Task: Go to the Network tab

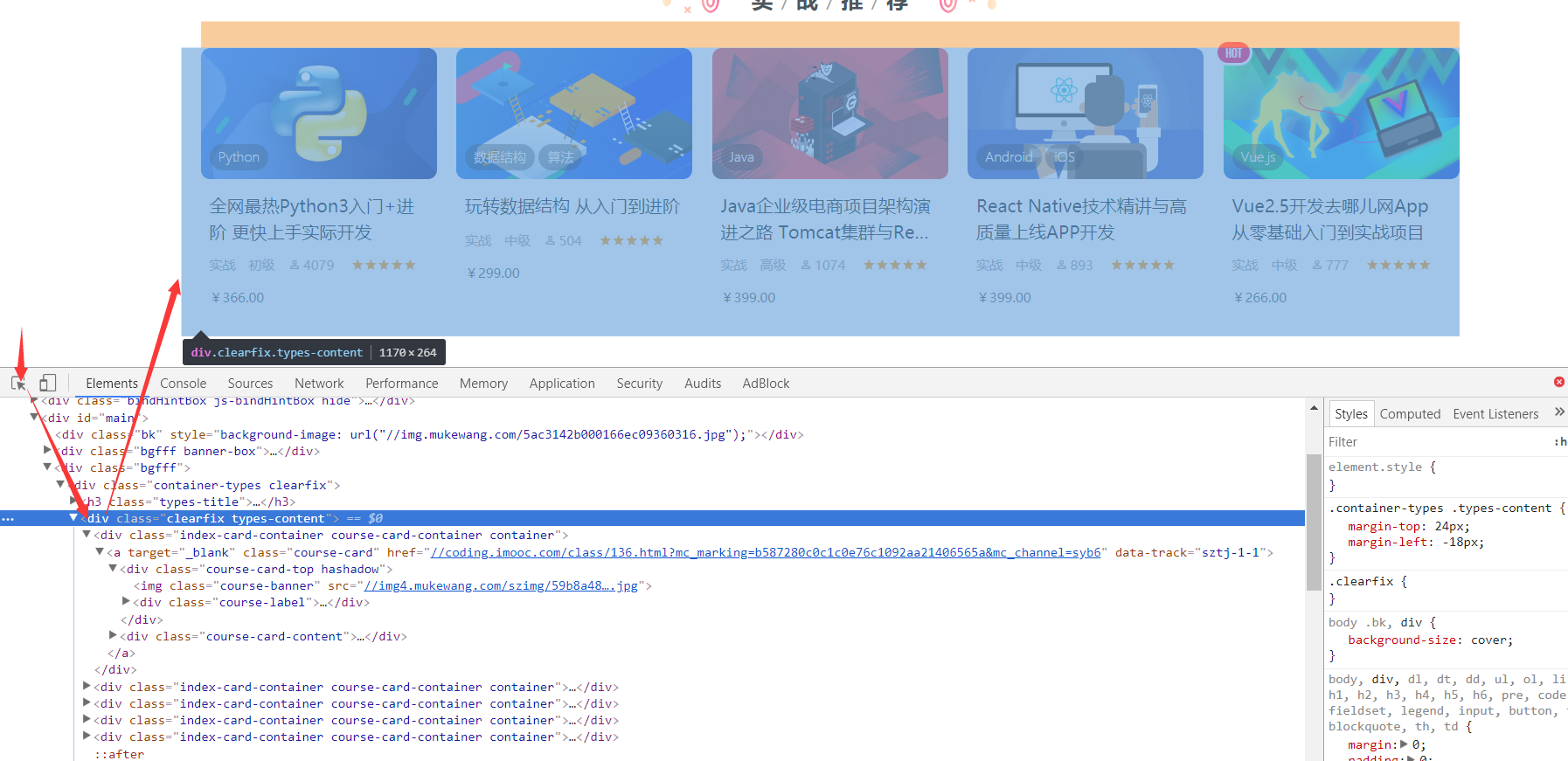Action: (319, 384)
